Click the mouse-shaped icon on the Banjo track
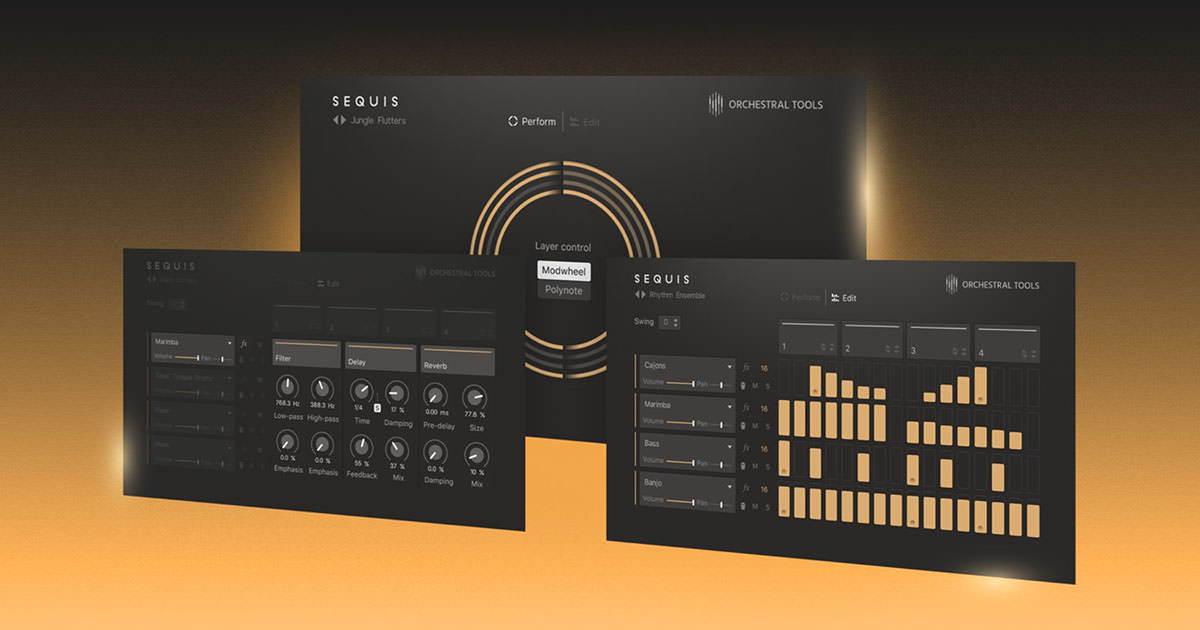The image size is (1200, 630). (744, 506)
